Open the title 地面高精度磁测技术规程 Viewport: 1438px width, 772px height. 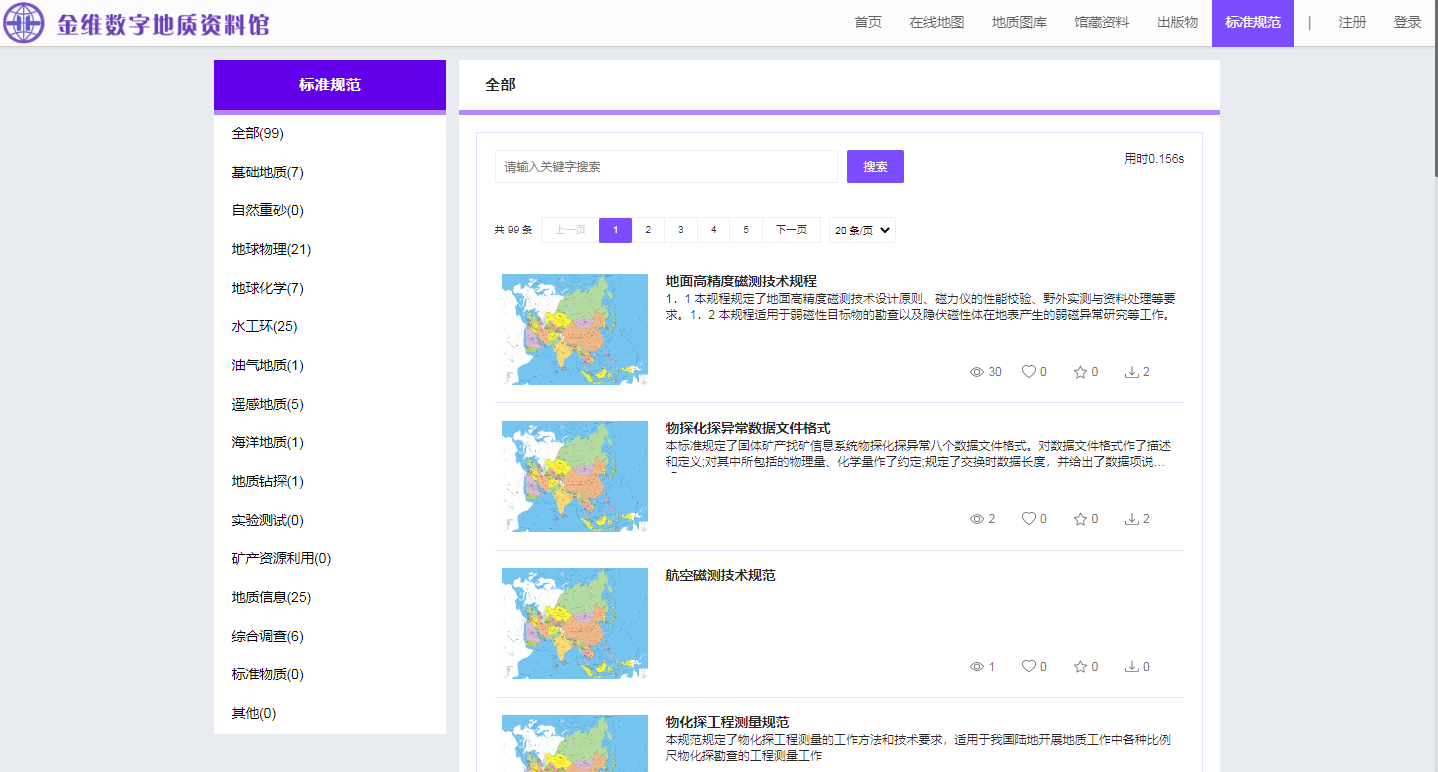(x=741, y=281)
